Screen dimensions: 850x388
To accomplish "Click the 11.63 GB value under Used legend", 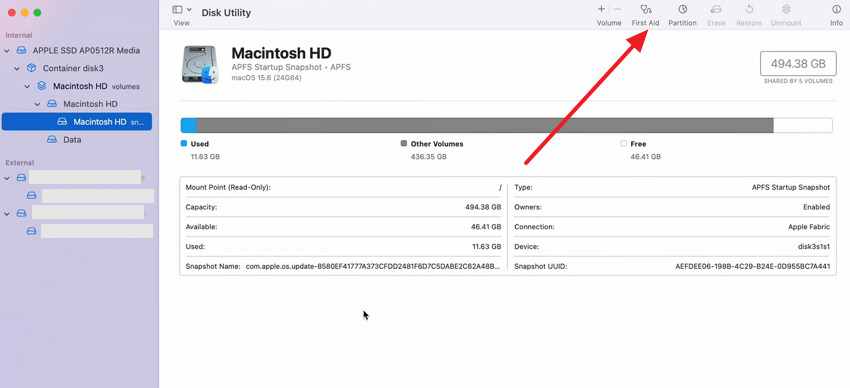I will click(205, 157).
